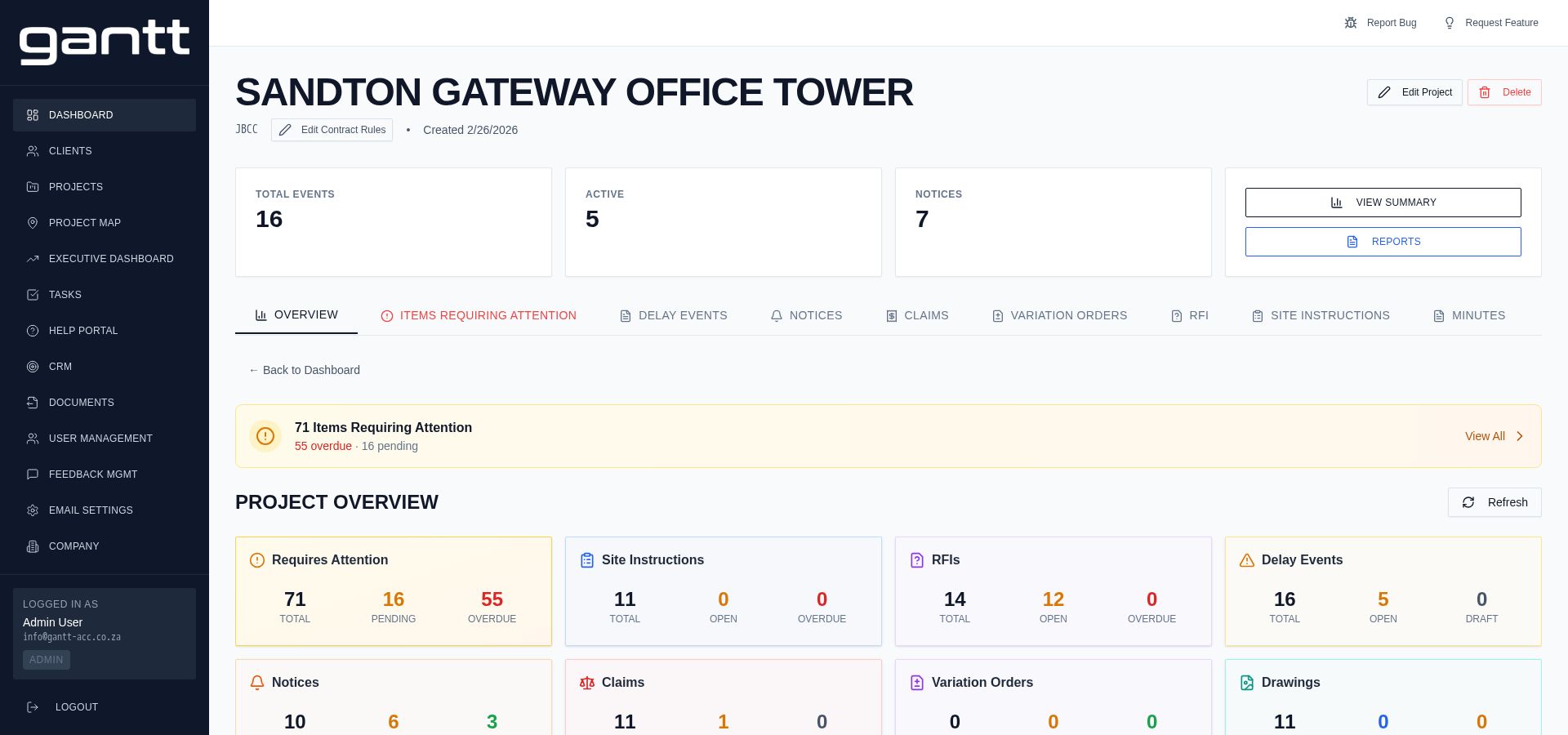
Task: Click the Feedback Mgmt speech bubble icon
Action: (33, 474)
